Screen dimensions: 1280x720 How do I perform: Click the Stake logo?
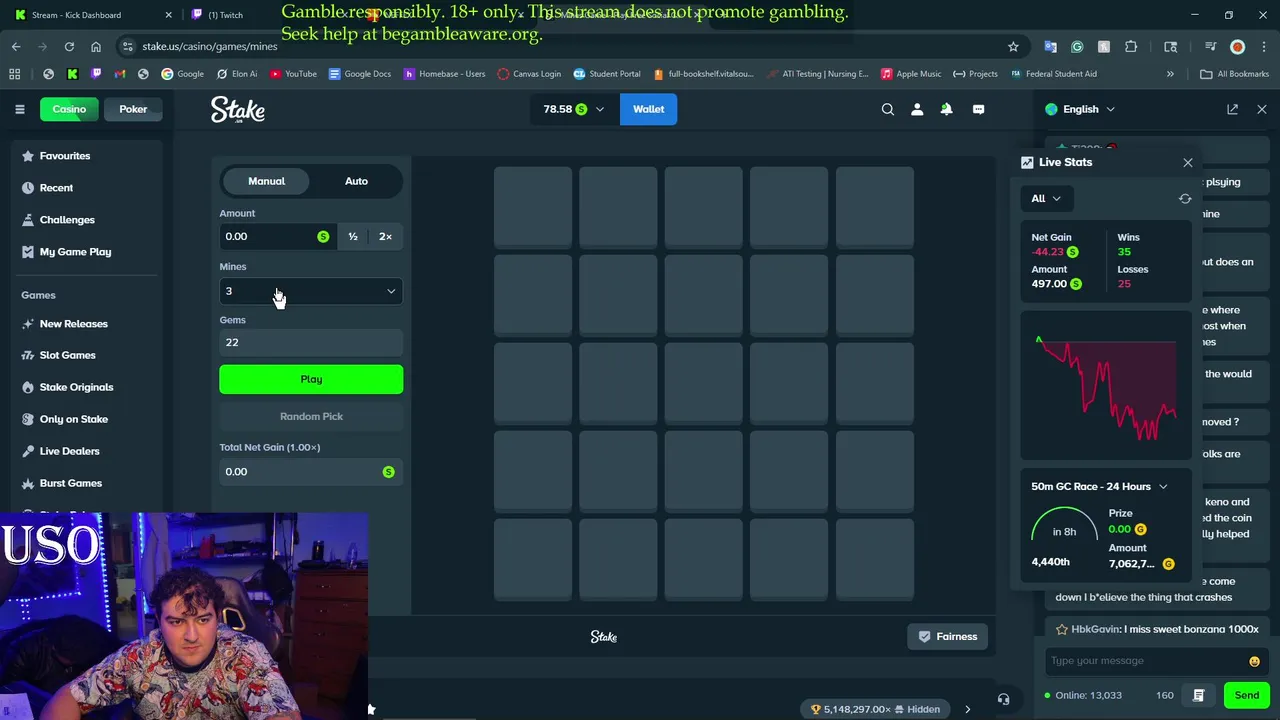coord(237,109)
